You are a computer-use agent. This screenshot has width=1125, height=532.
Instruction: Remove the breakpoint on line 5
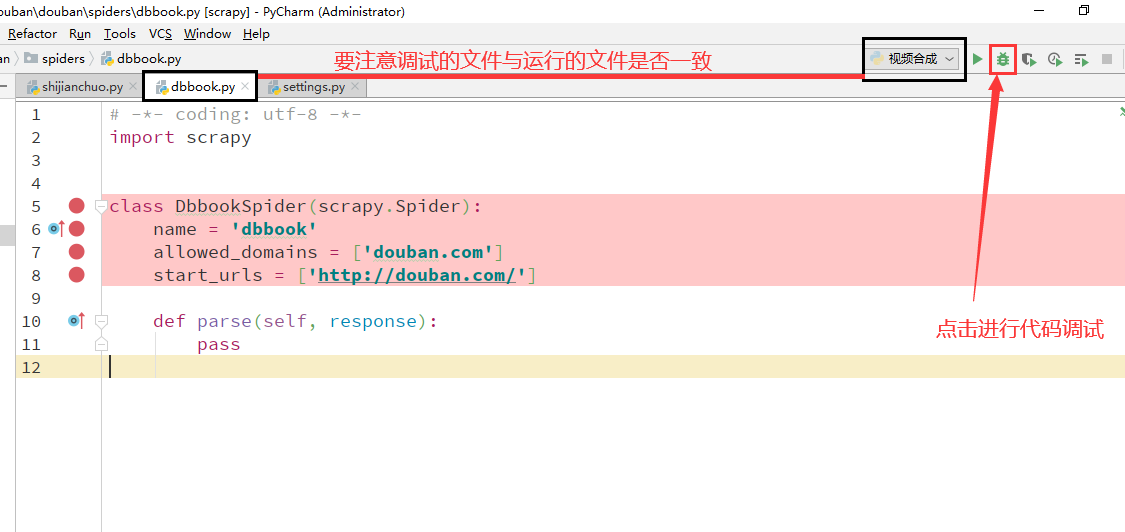coord(77,206)
